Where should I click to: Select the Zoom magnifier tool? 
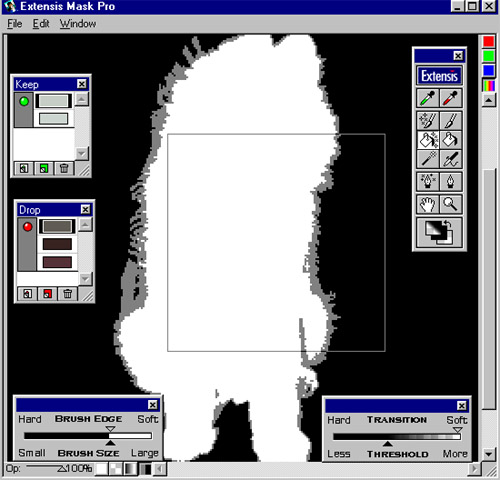(451, 204)
